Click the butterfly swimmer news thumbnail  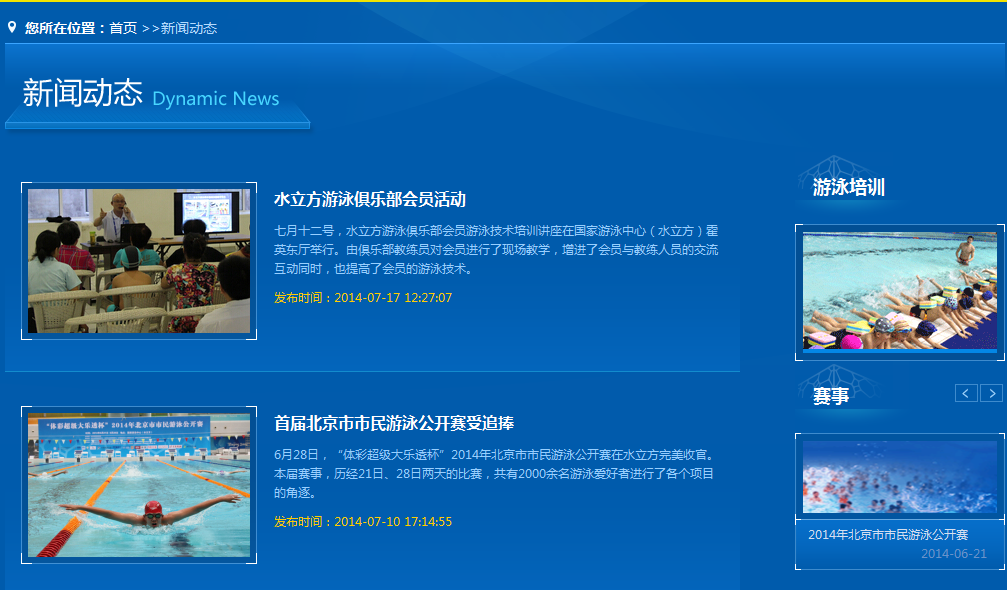139,485
